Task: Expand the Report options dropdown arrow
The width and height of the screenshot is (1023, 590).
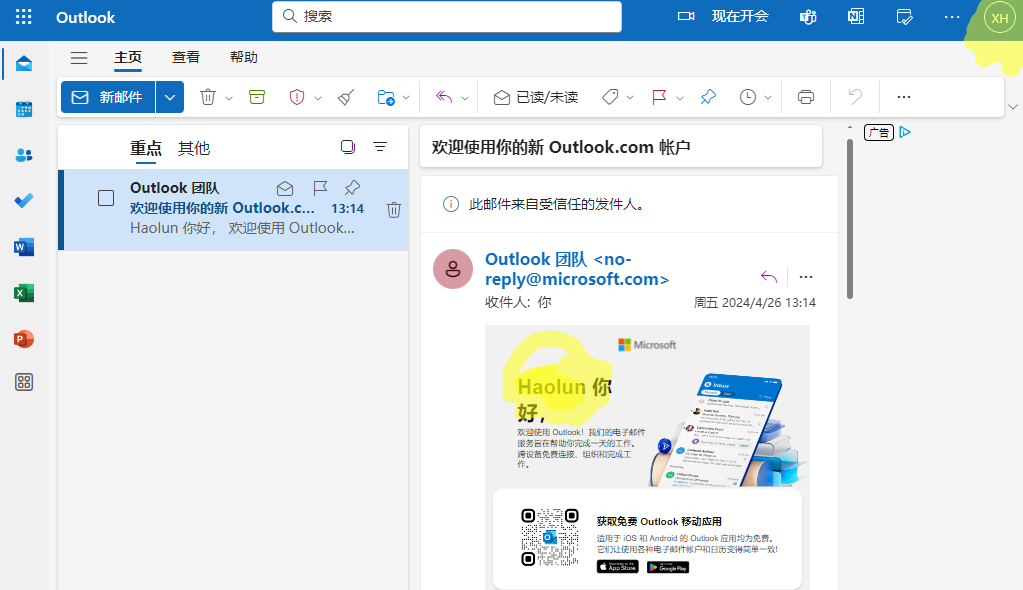Action: 318,98
